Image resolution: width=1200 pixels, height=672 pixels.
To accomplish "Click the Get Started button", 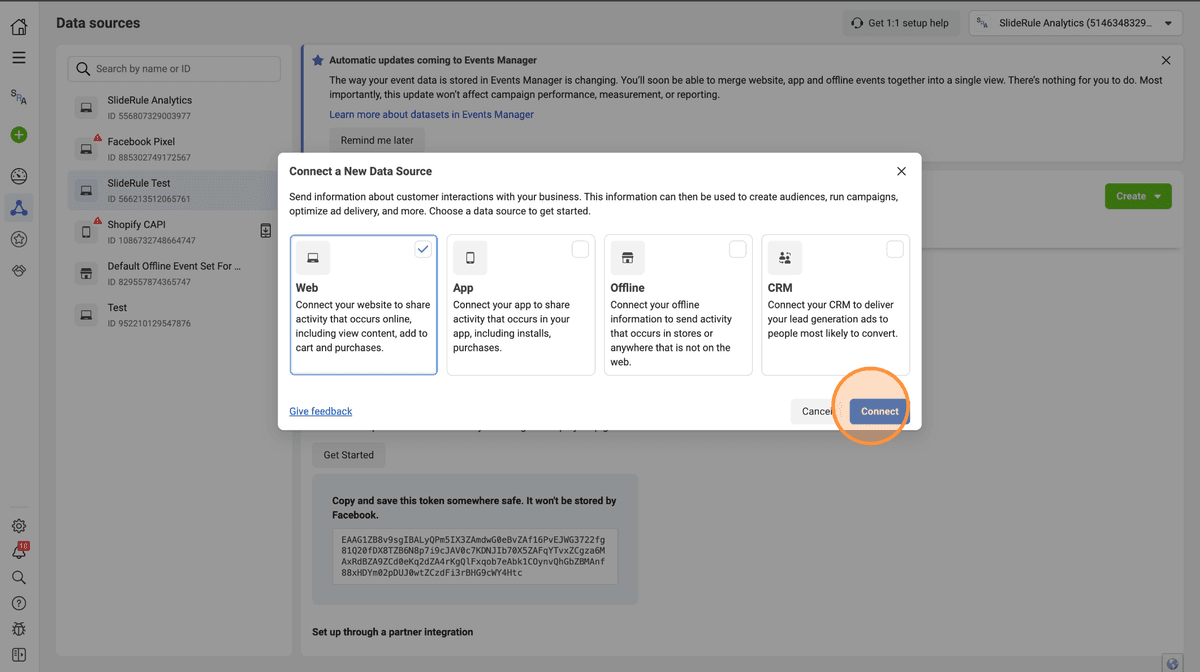I will point(348,455).
